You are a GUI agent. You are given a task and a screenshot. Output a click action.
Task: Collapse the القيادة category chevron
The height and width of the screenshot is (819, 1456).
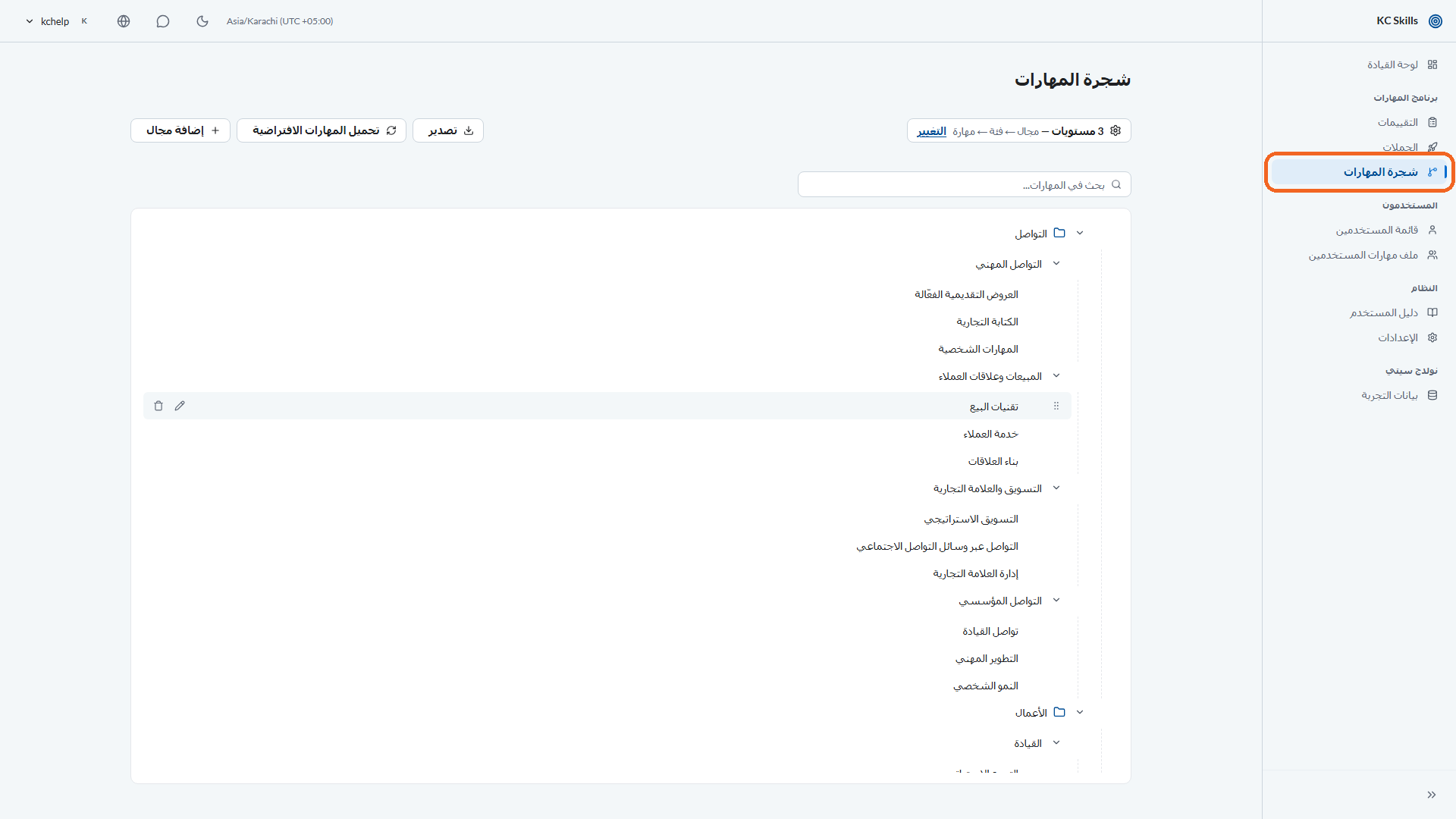pos(1056,743)
